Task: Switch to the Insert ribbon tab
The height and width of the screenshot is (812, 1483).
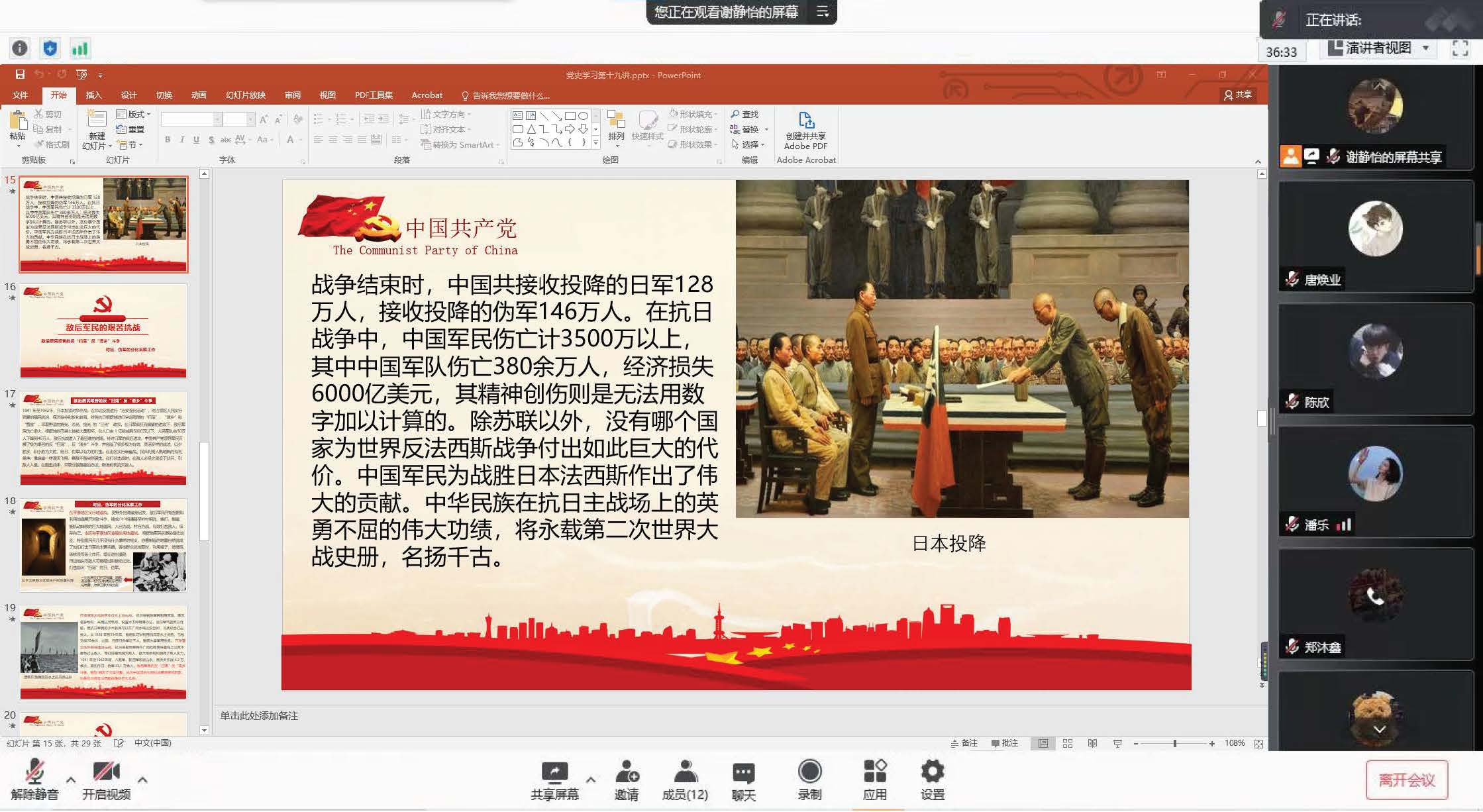Action: [93, 95]
